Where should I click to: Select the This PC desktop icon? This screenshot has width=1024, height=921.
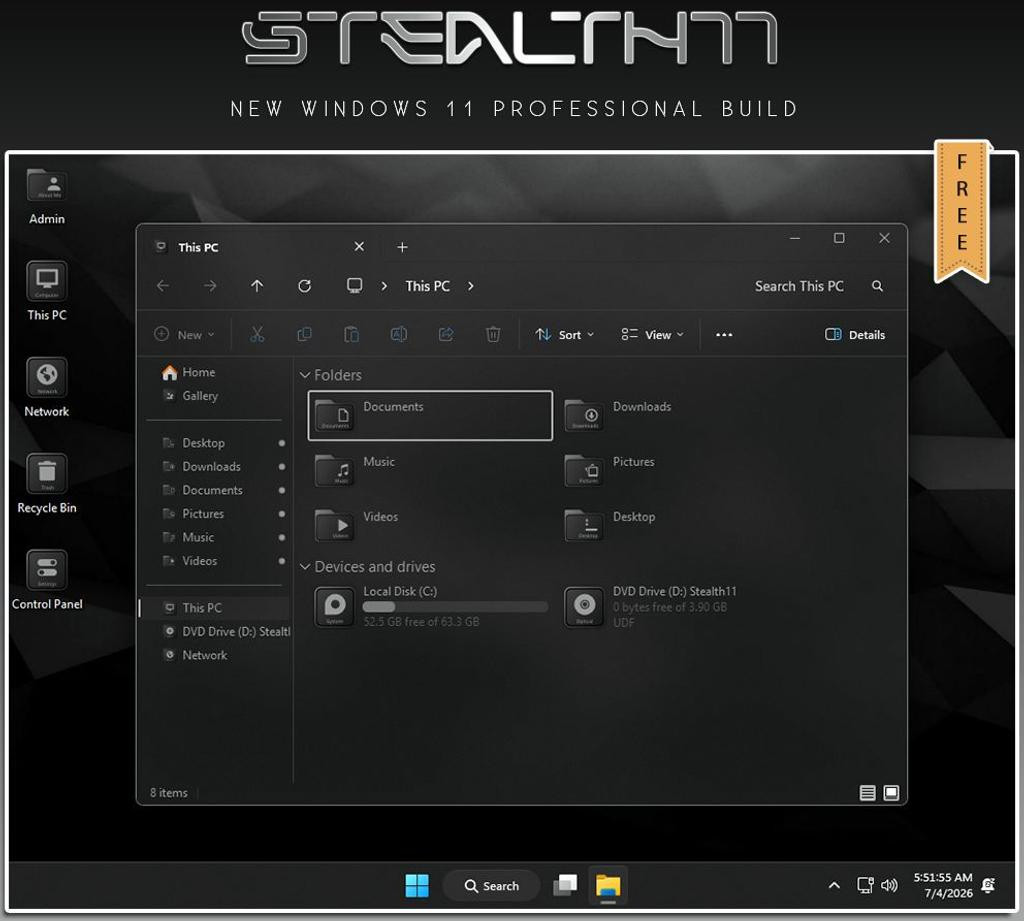46,291
